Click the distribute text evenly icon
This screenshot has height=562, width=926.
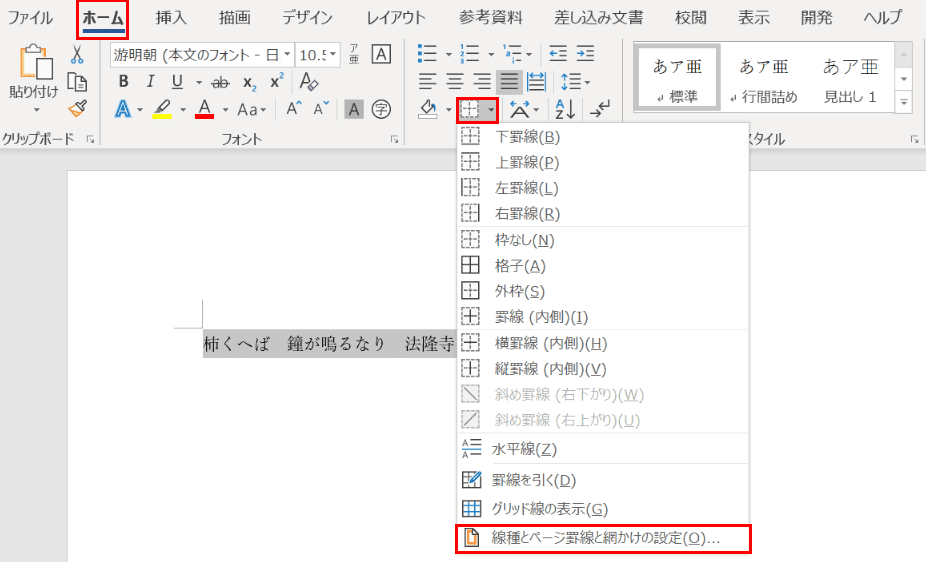pyautogui.click(x=536, y=81)
